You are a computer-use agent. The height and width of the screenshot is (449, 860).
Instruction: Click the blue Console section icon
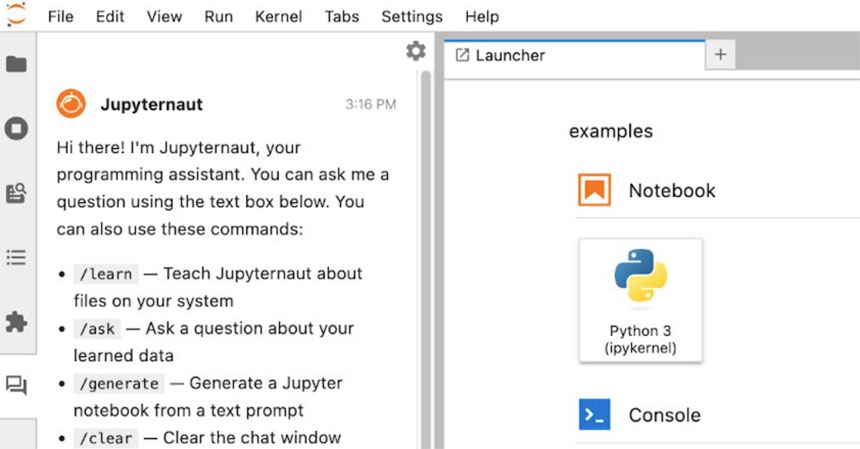[594, 414]
